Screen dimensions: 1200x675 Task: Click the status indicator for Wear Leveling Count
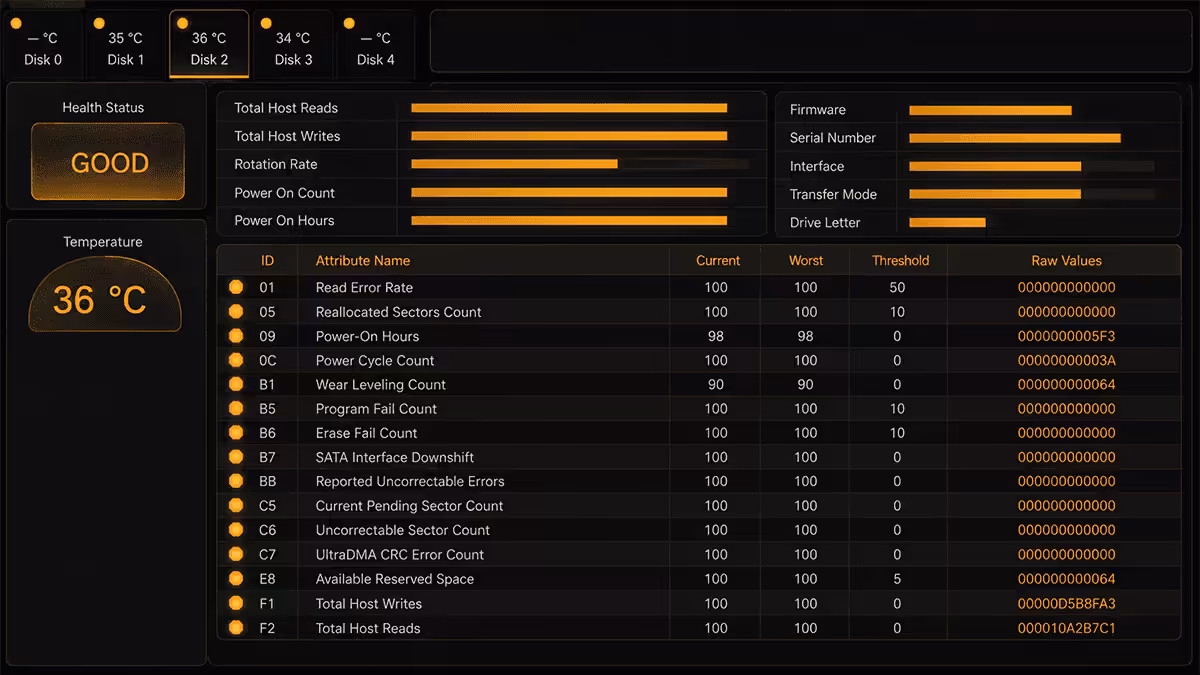[x=236, y=384]
